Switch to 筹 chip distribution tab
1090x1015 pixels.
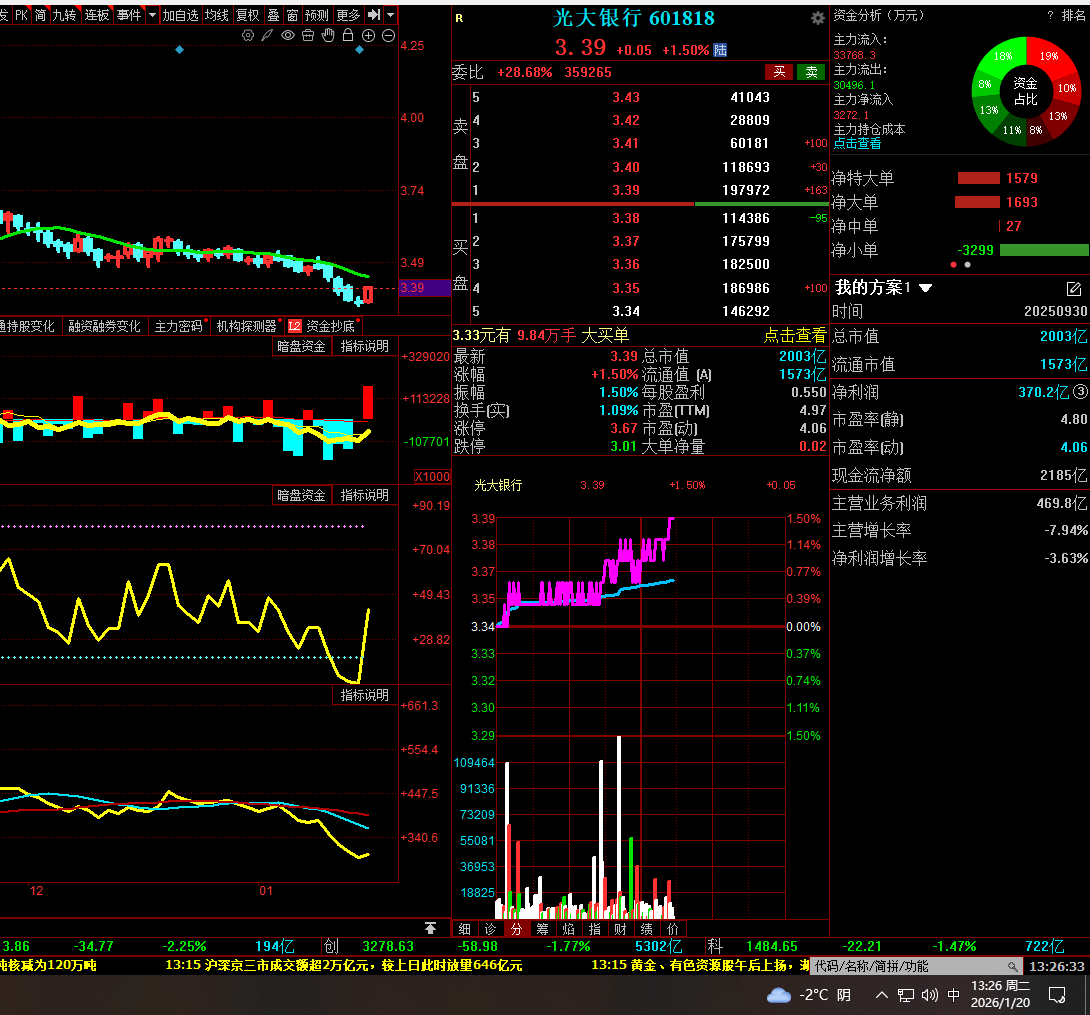click(542, 929)
